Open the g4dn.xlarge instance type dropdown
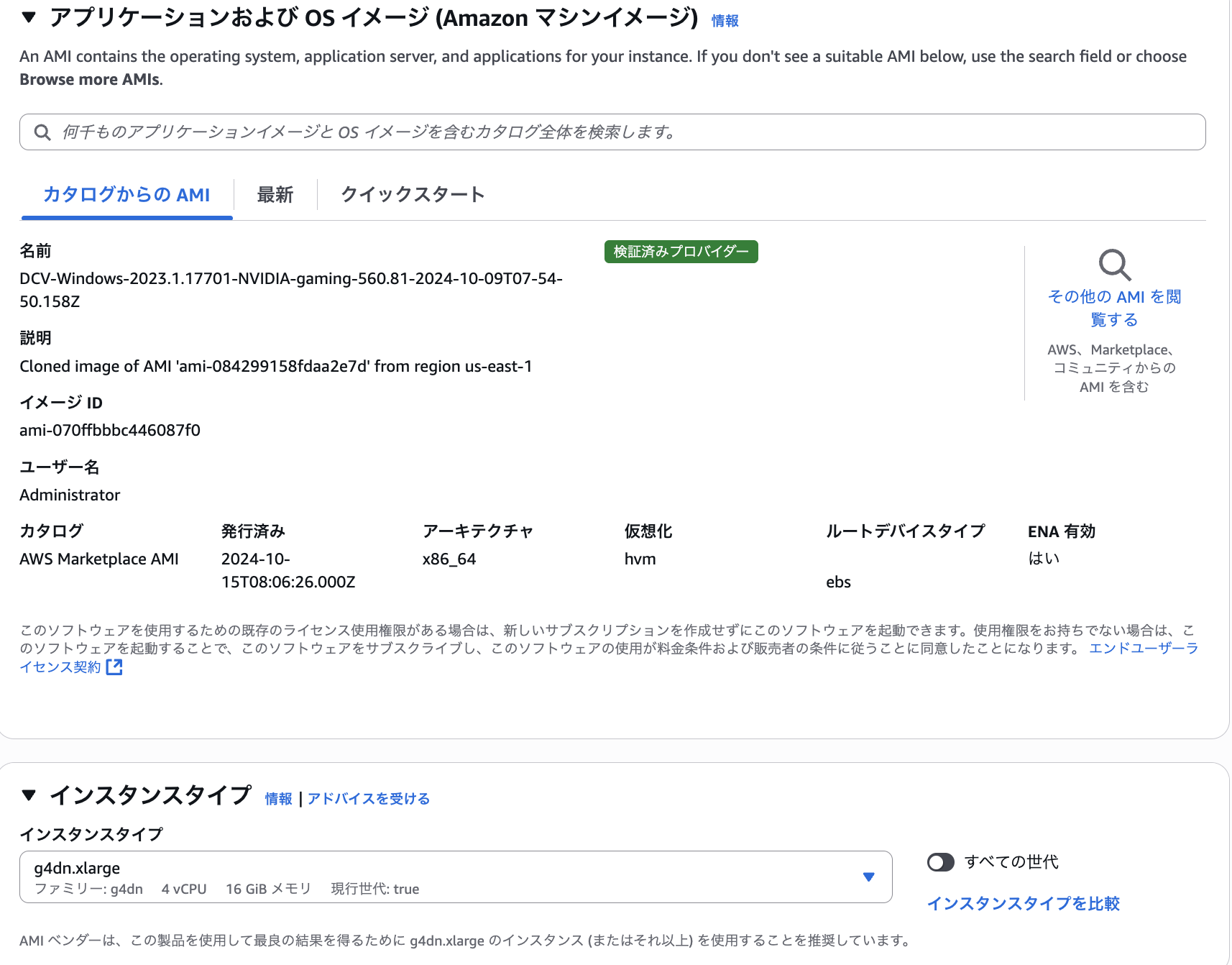 click(x=456, y=877)
